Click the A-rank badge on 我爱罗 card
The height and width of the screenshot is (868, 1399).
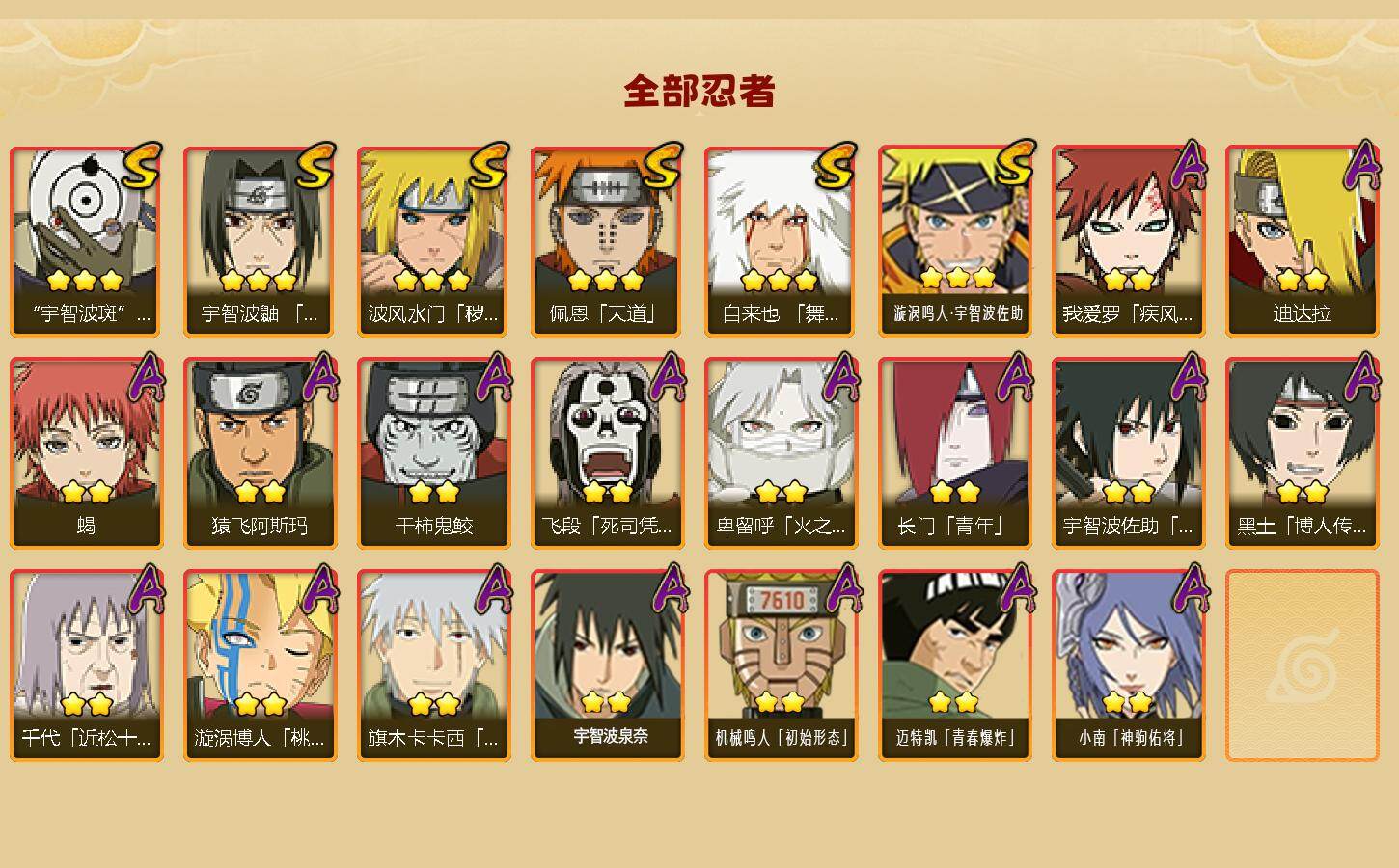[x=1190, y=166]
